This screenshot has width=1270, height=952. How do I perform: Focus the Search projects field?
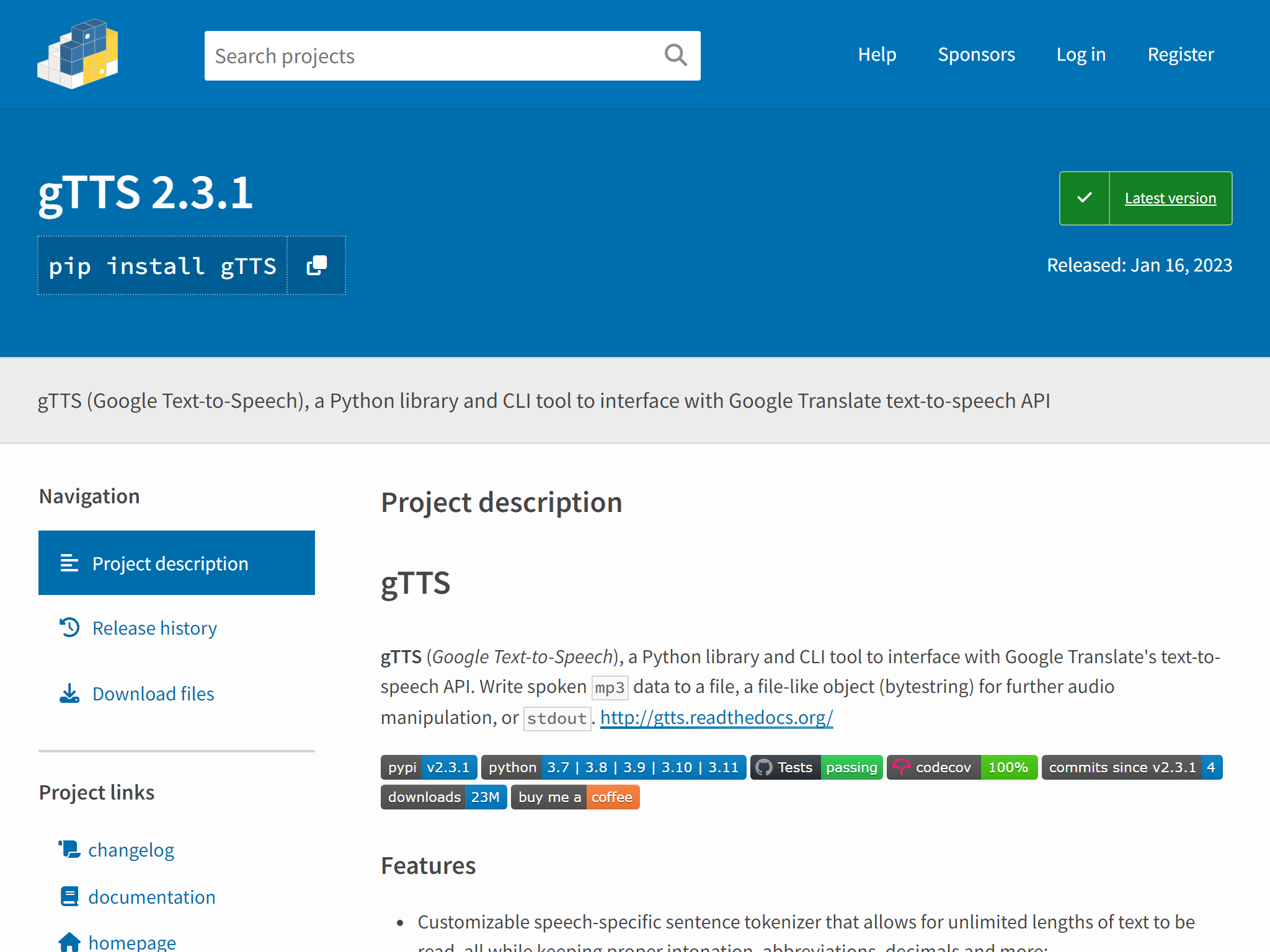coord(453,56)
